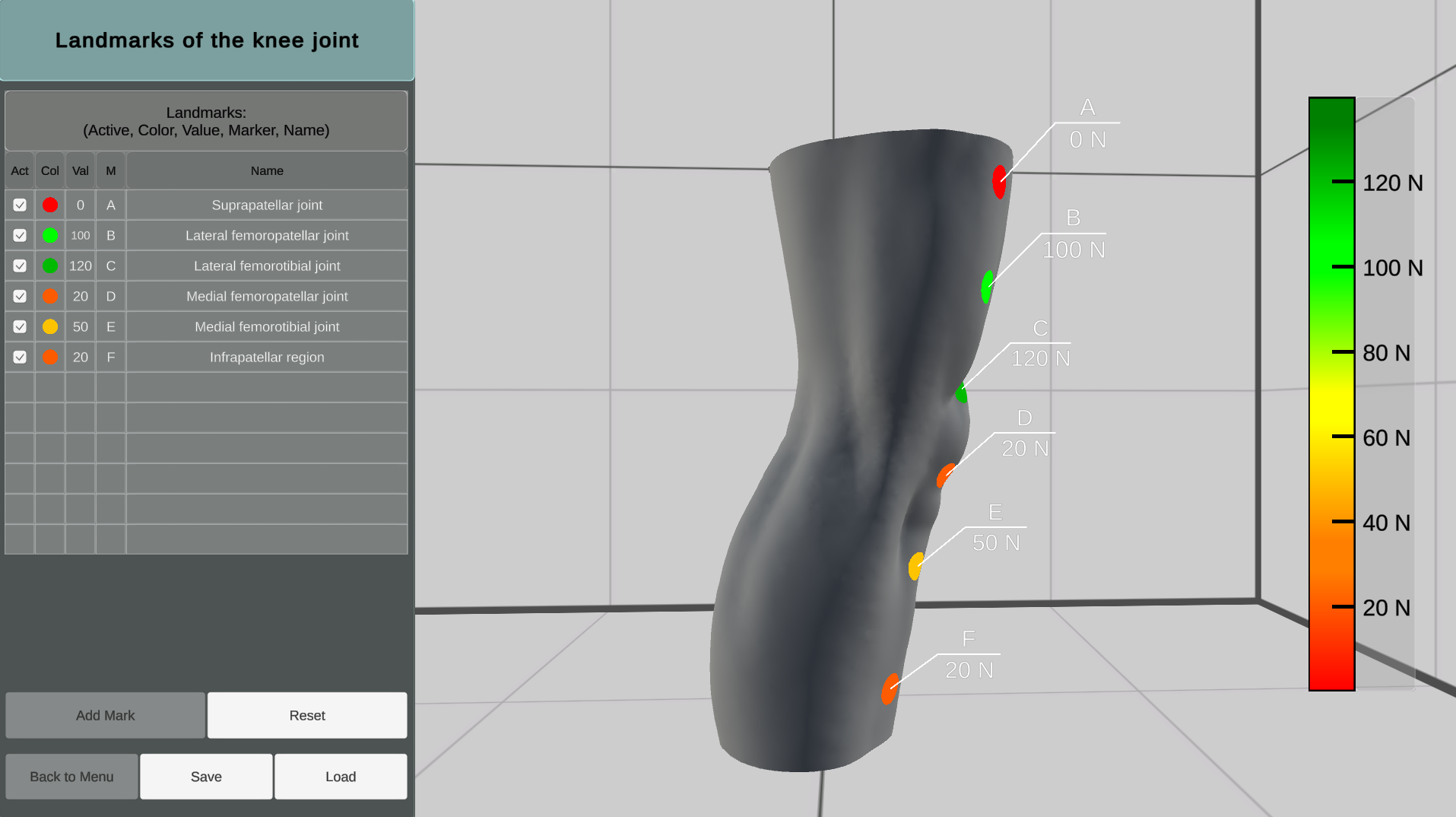Toggle active checkbox for Lateral femorotibial joint
1456x817 pixels.
coord(20,266)
